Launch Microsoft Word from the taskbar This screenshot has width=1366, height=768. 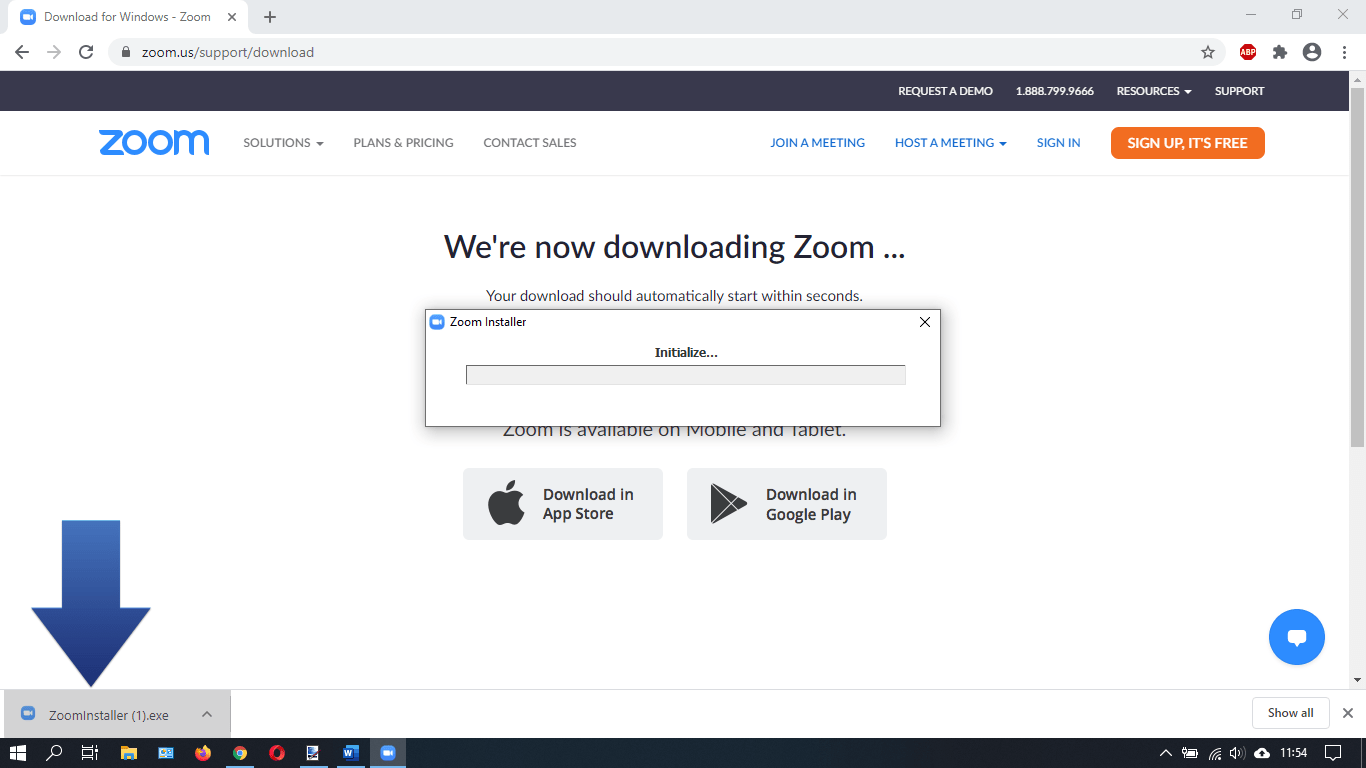349,752
